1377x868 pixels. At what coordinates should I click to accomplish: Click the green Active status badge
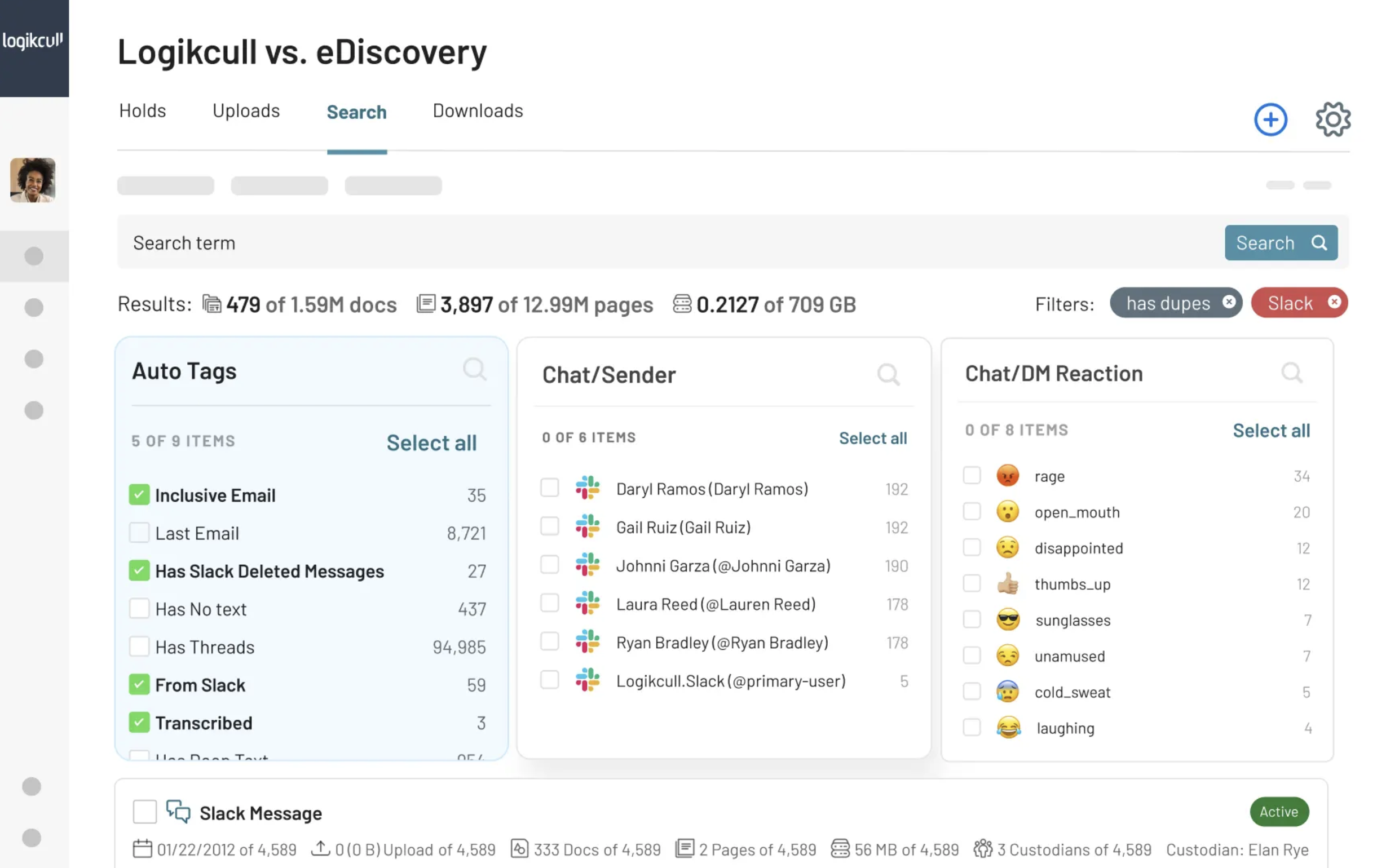[x=1279, y=812]
